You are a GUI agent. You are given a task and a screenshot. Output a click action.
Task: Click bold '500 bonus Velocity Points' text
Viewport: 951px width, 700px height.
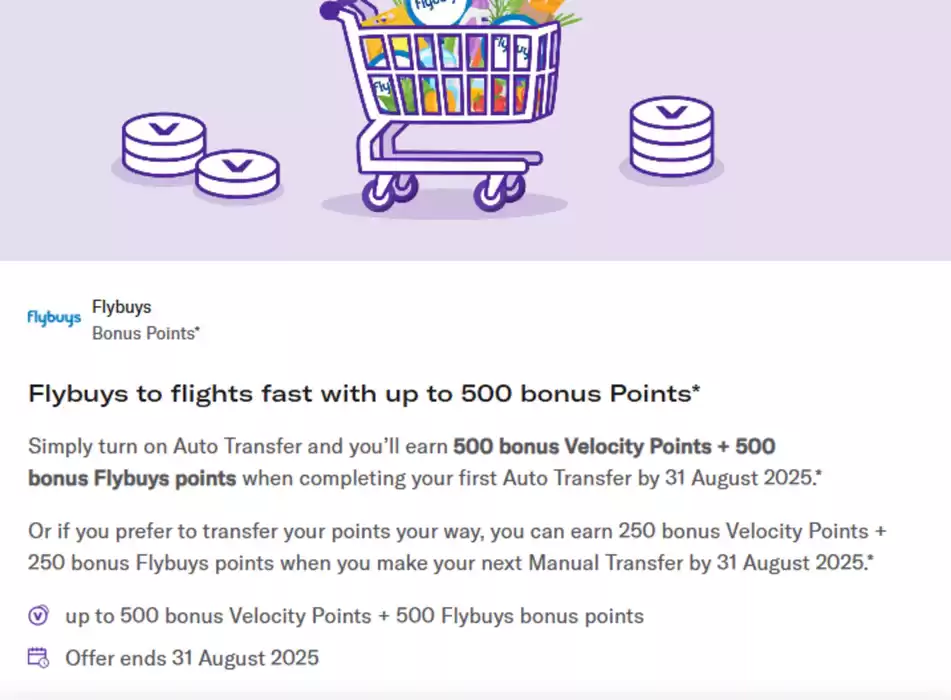coord(582,446)
